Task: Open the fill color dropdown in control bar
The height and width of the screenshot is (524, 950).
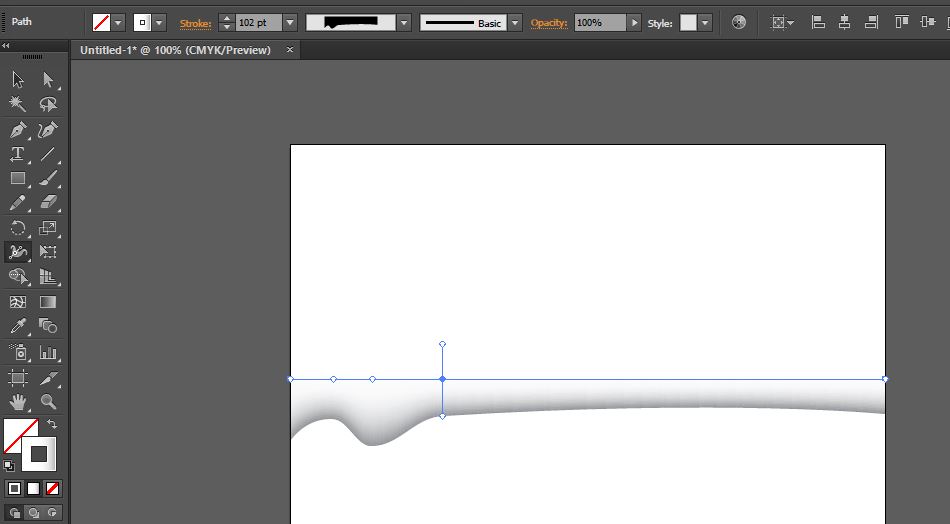Action: coord(118,23)
